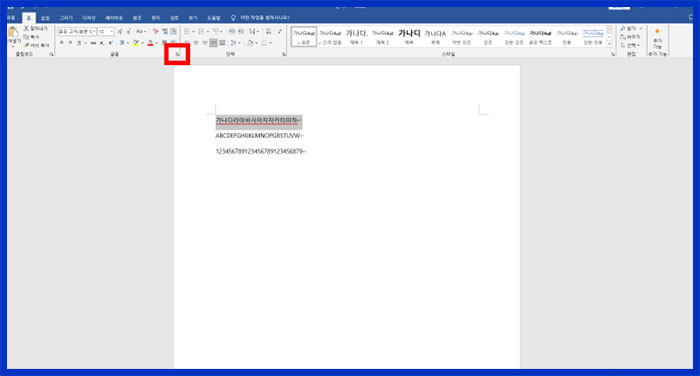Image resolution: width=700 pixels, height=376 pixels.
Task: Switch to the 보기 (View) ribbon tab
Action: point(193,18)
